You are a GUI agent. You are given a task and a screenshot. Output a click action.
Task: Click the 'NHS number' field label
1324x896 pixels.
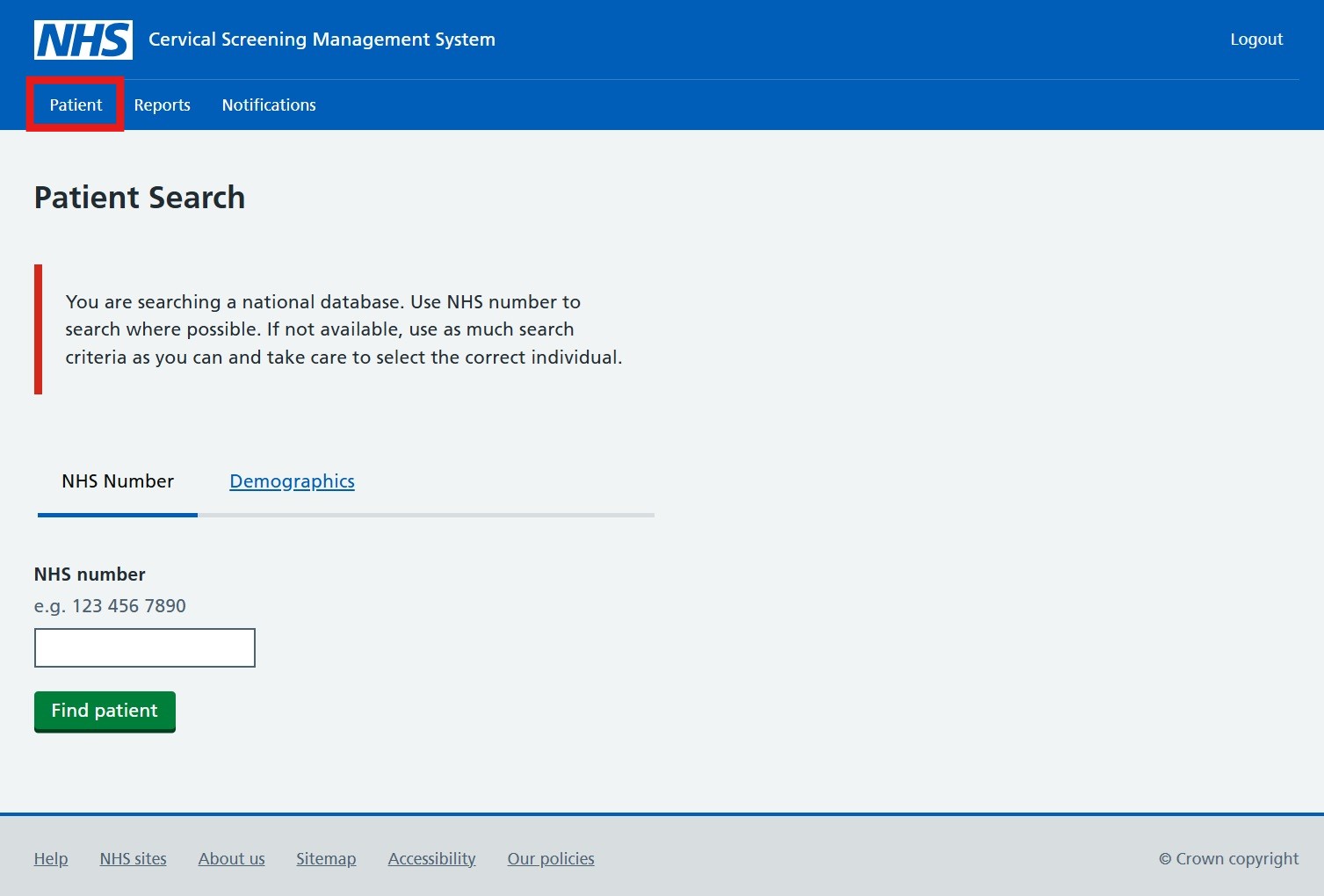coord(90,574)
